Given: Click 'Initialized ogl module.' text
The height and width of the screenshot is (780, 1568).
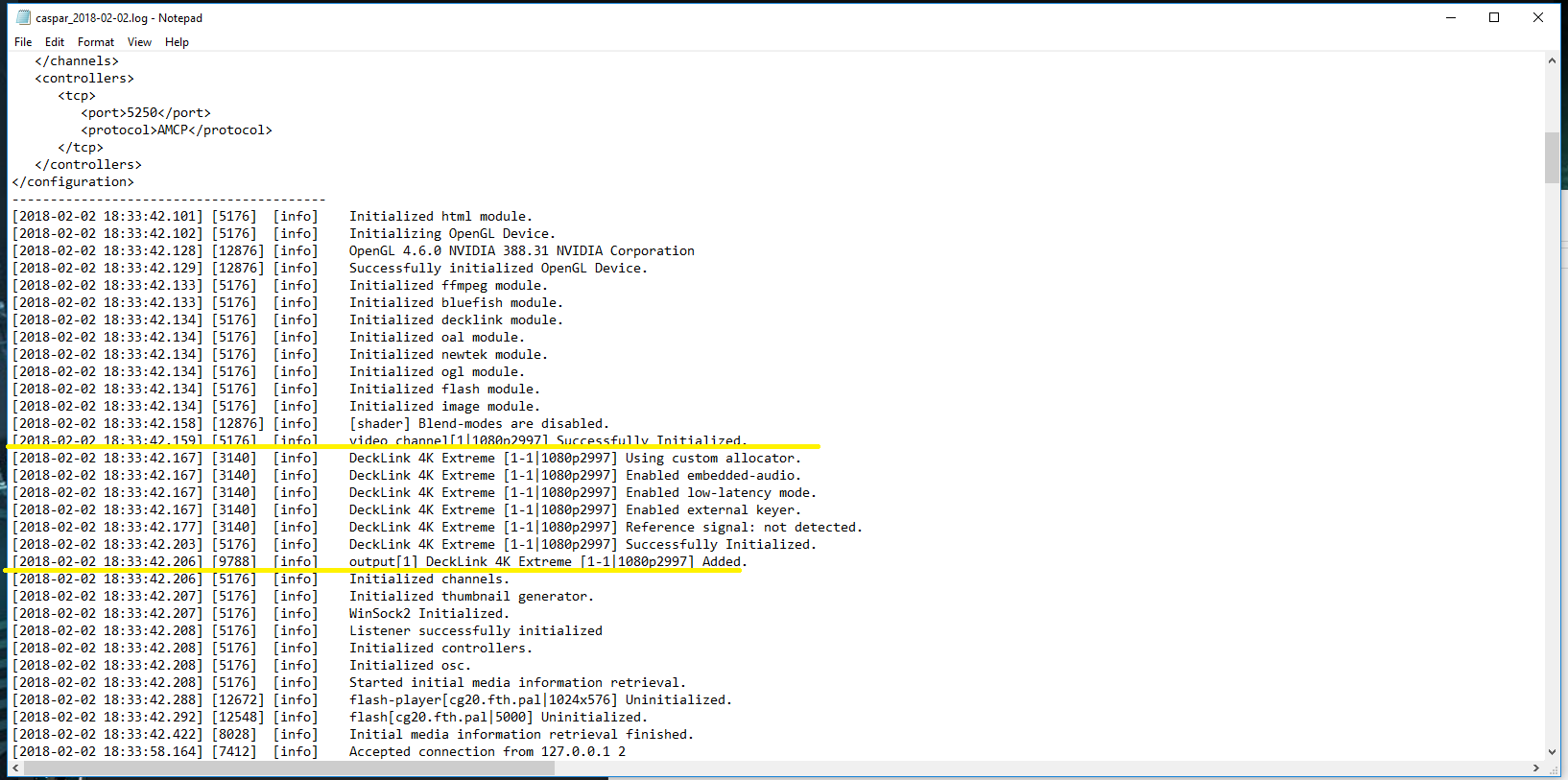Looking at the screenshot, I should 437,372.
